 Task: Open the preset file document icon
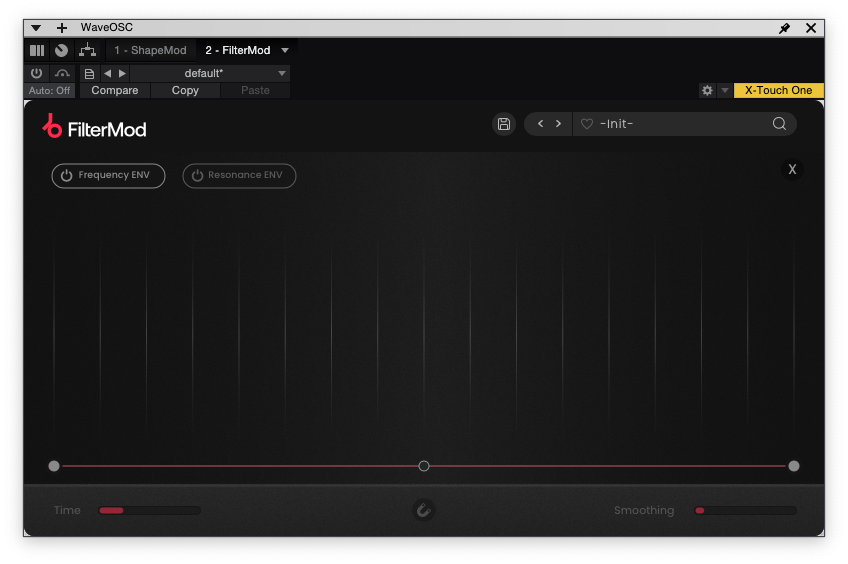coord(89,74)
